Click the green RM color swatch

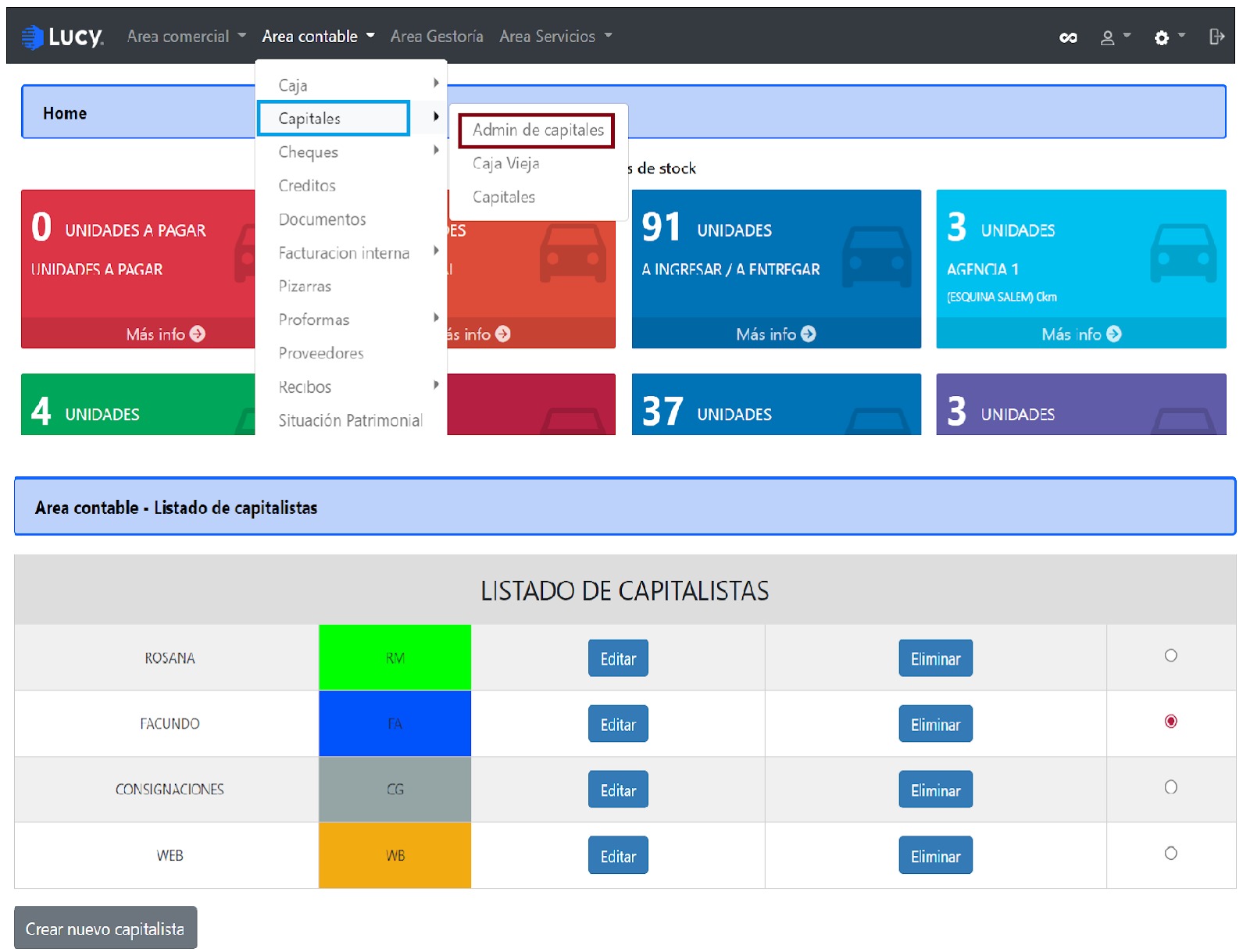tap(395, 658)
